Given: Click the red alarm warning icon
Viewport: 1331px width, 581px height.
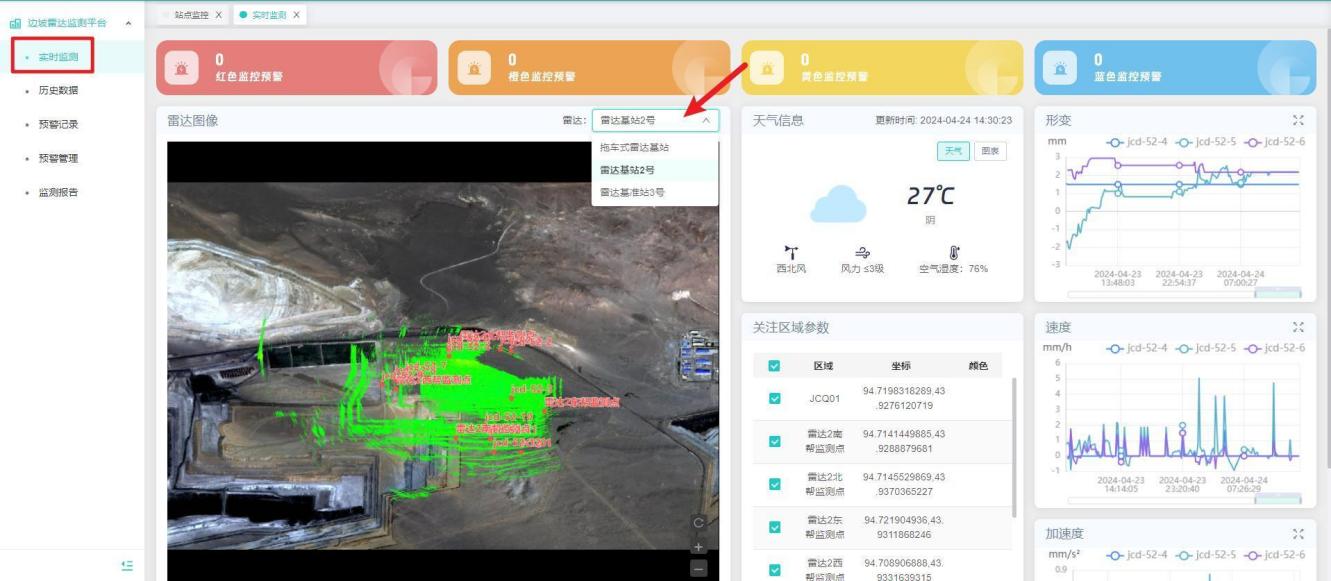Looking at the screenshot, I should pos(181,68).
